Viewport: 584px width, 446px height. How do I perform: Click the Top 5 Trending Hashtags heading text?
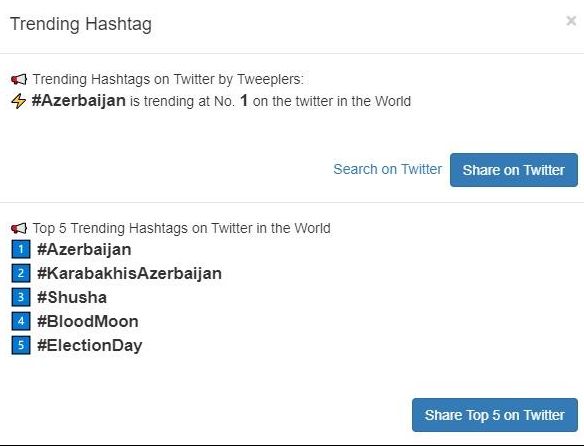(182, 228)
